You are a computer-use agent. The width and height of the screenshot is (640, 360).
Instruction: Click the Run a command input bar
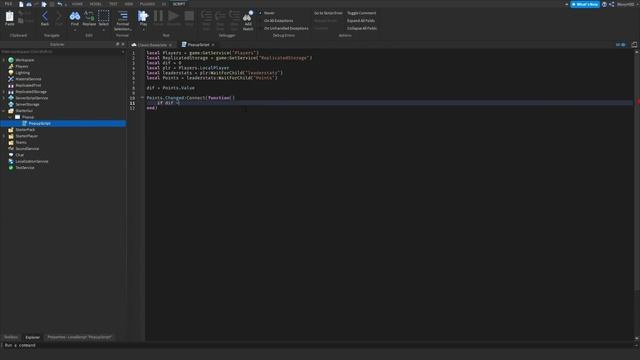[318, 345]
